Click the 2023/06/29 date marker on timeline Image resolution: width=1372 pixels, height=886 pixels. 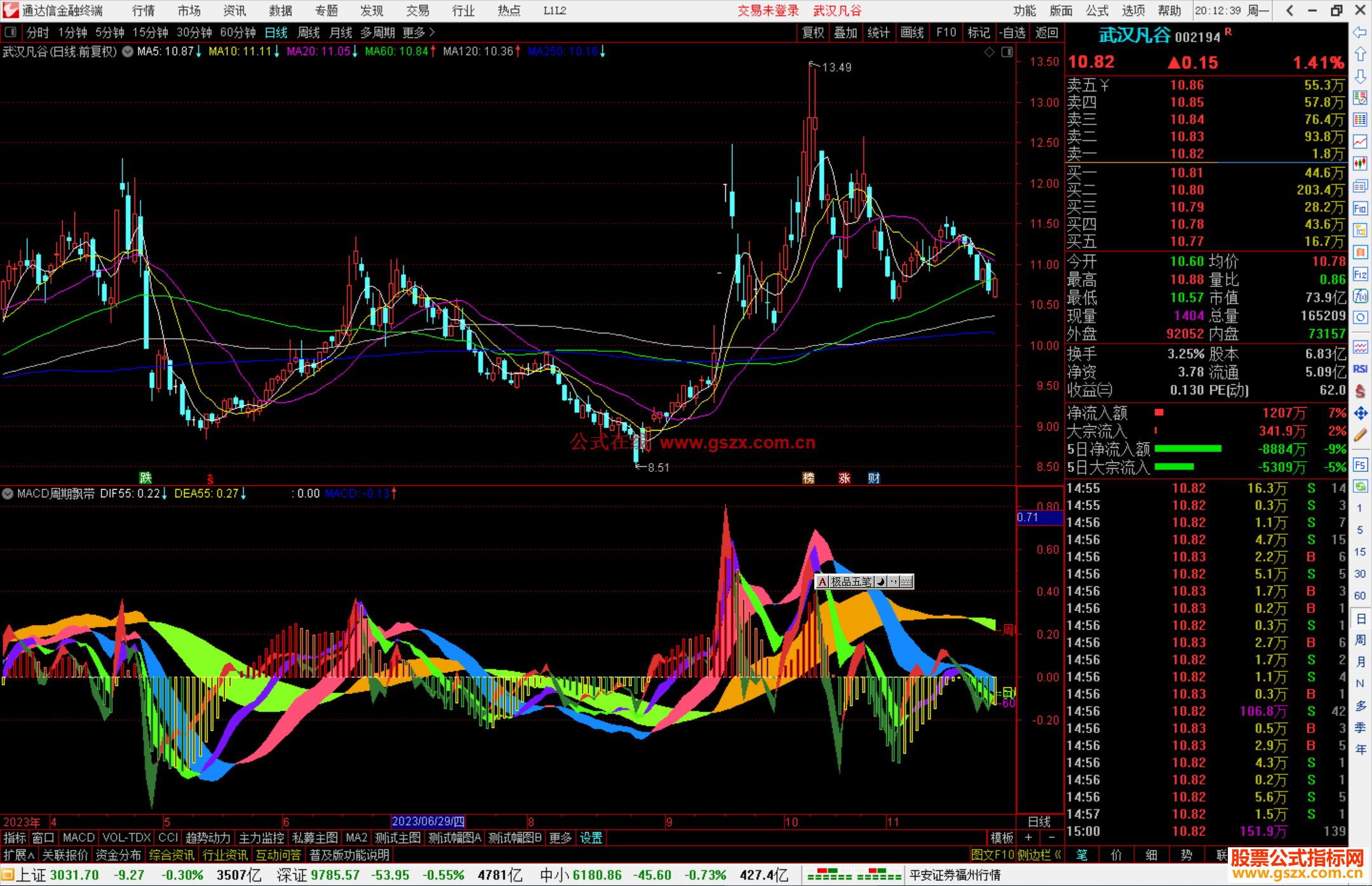428,821
